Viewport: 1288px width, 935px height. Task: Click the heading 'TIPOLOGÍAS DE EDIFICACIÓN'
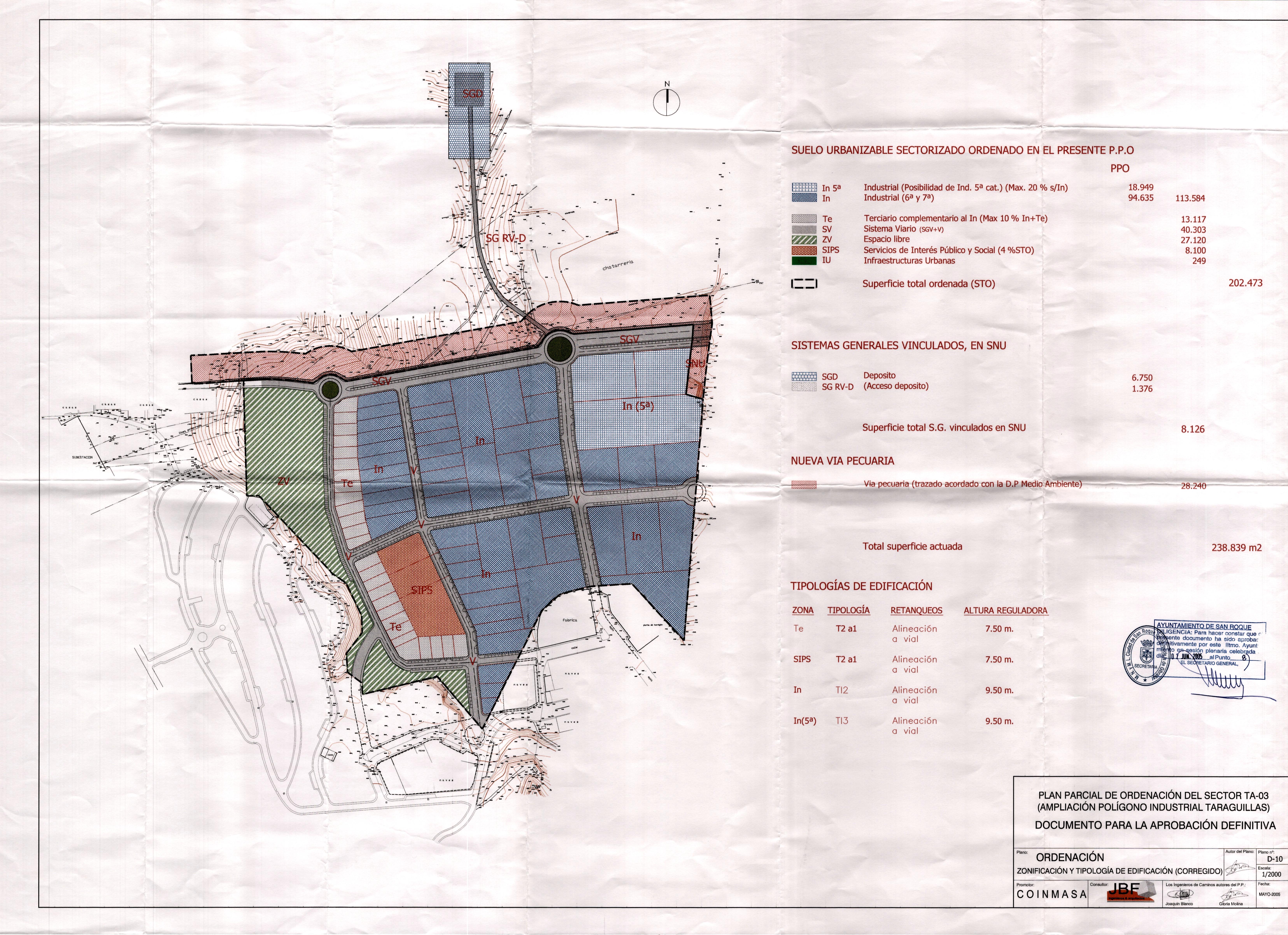click(x=861, y=586)
